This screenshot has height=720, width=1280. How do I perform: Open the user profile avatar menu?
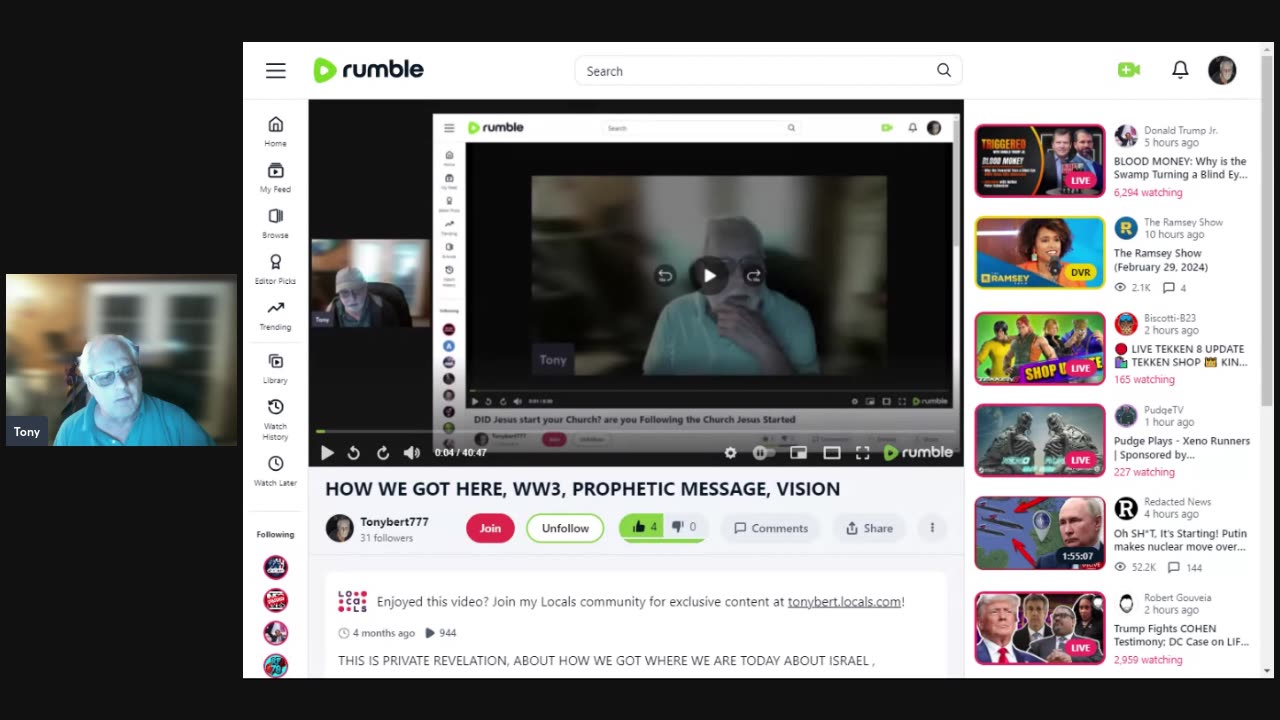tap(1222, 70)
